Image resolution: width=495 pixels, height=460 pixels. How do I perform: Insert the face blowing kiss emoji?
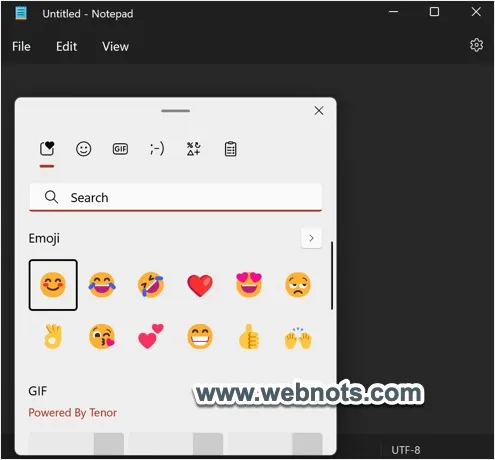click(x=102, y=337)
